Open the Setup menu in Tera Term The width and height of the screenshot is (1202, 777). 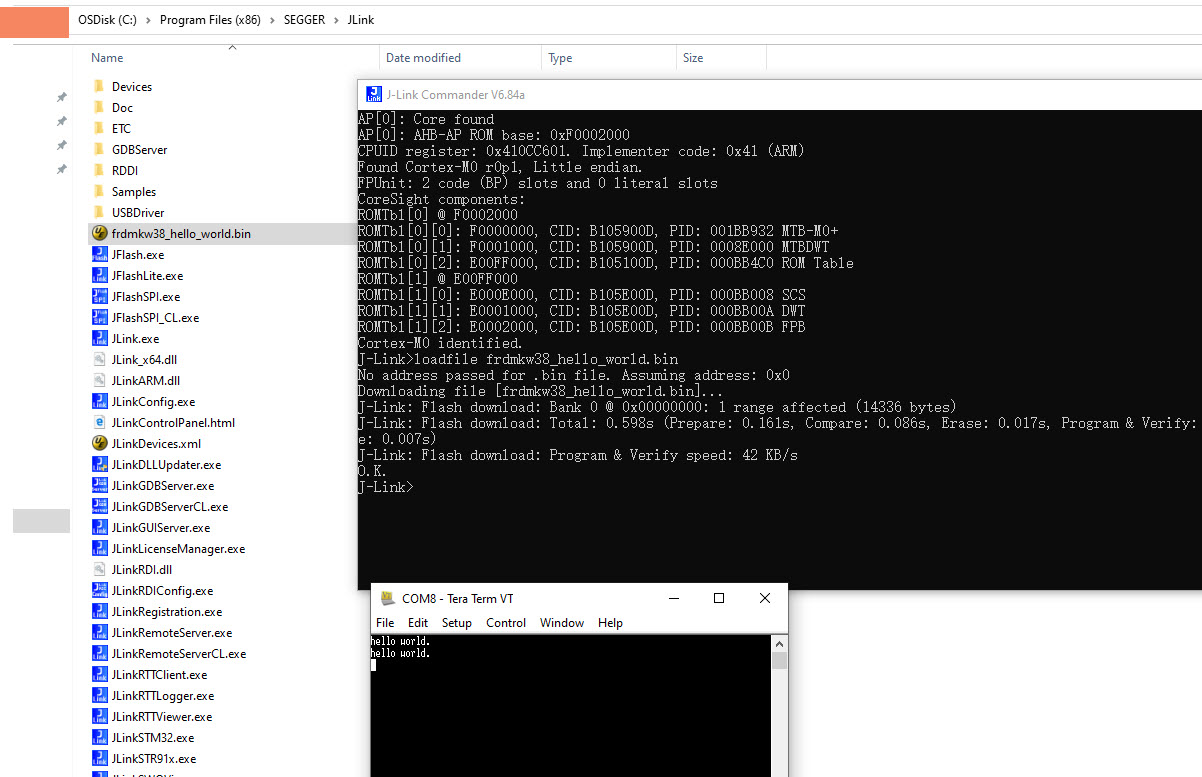click(x=457, y=622)
